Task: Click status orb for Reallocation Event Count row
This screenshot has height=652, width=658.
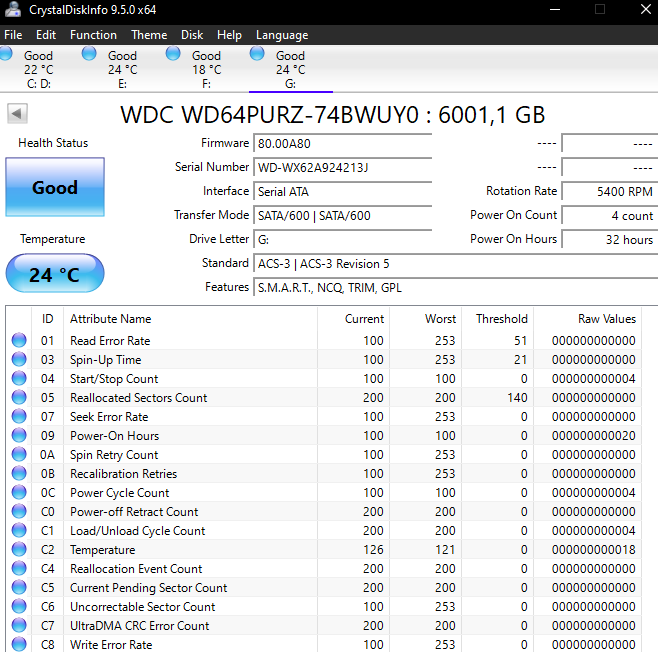Action: pos(19,569)
